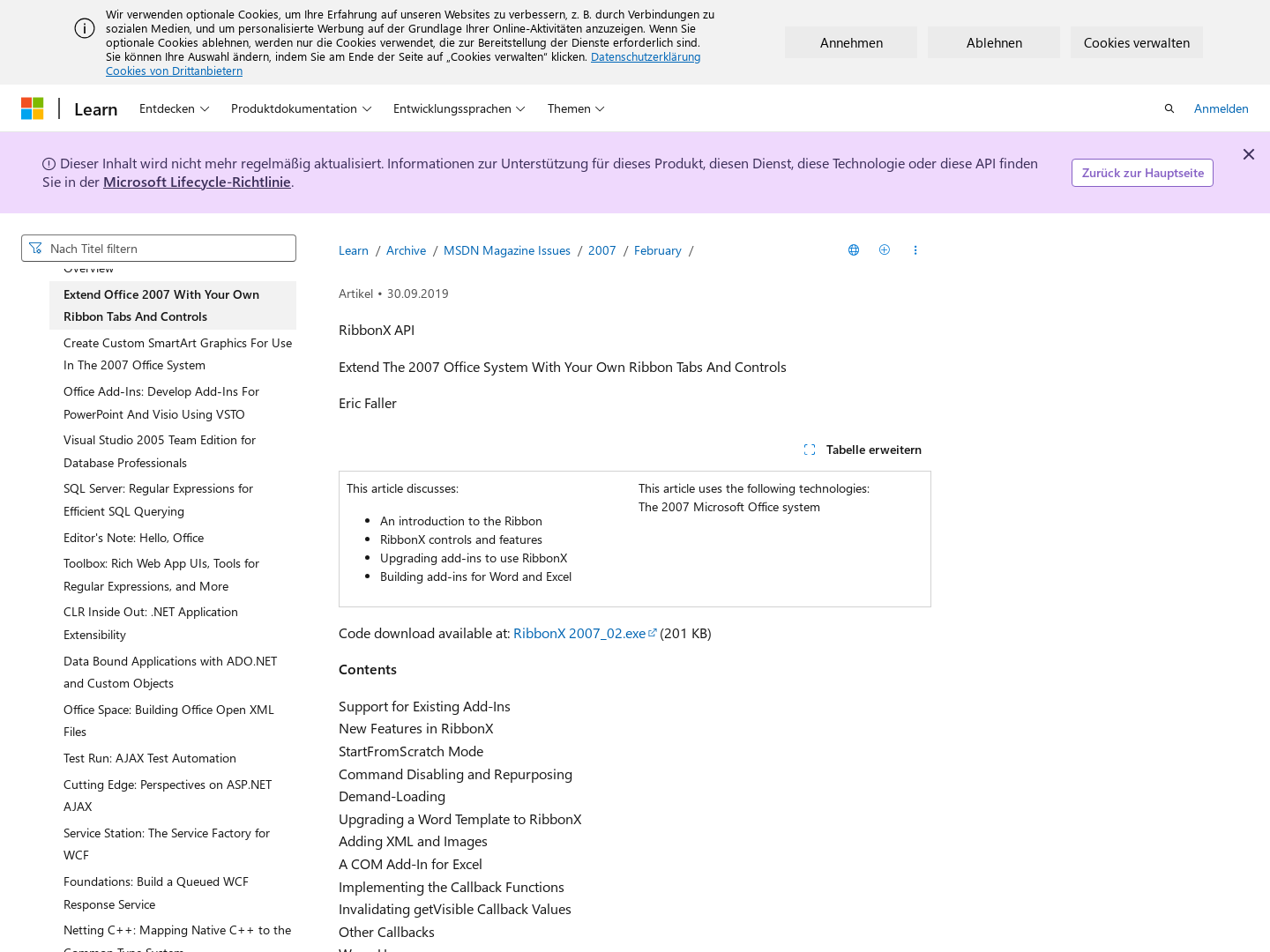
Task: Click the 2007 breadcrumb link
Action: [x=602, y=250]
